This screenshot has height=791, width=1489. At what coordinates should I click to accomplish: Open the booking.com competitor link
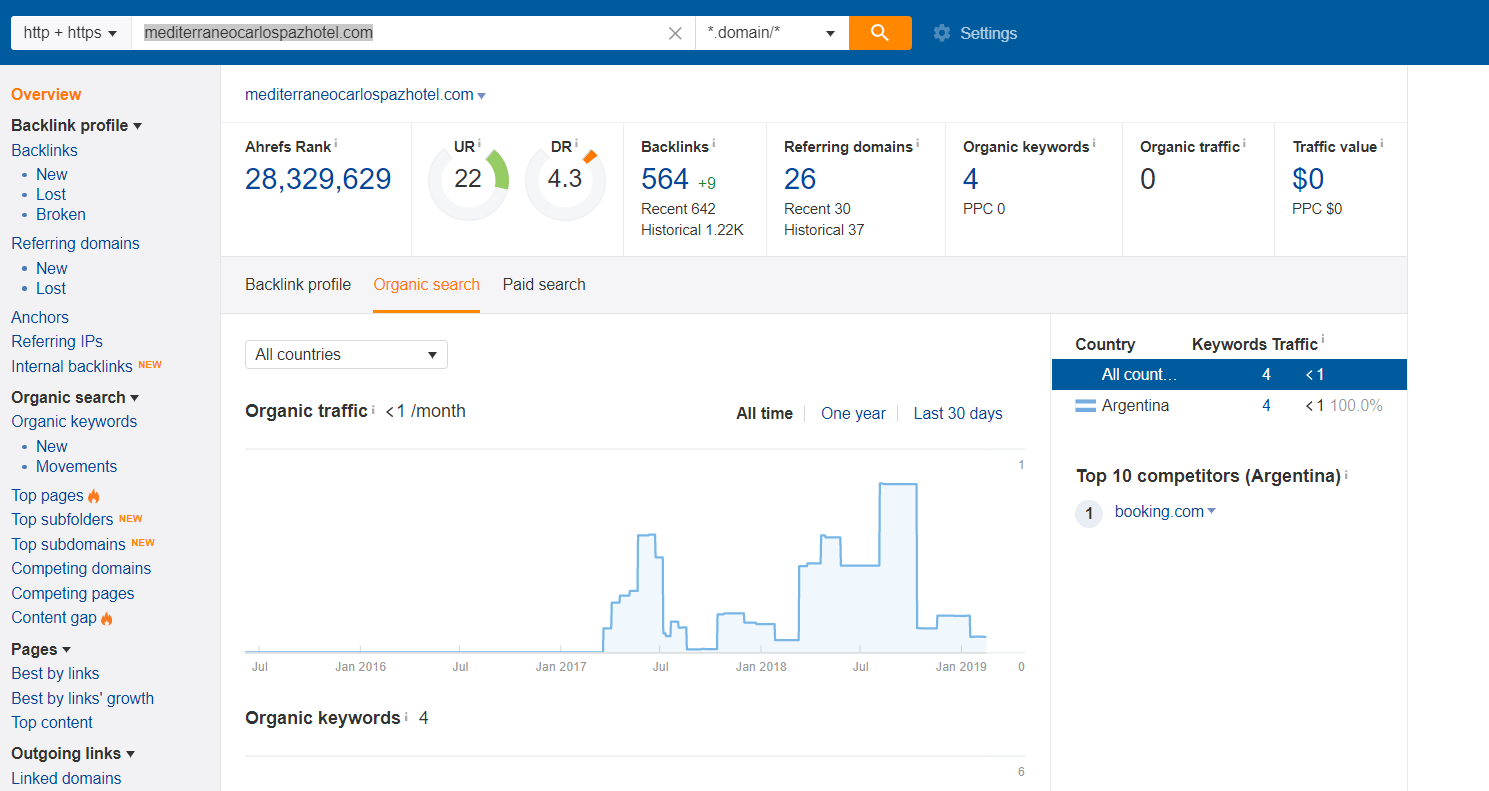1159,512
